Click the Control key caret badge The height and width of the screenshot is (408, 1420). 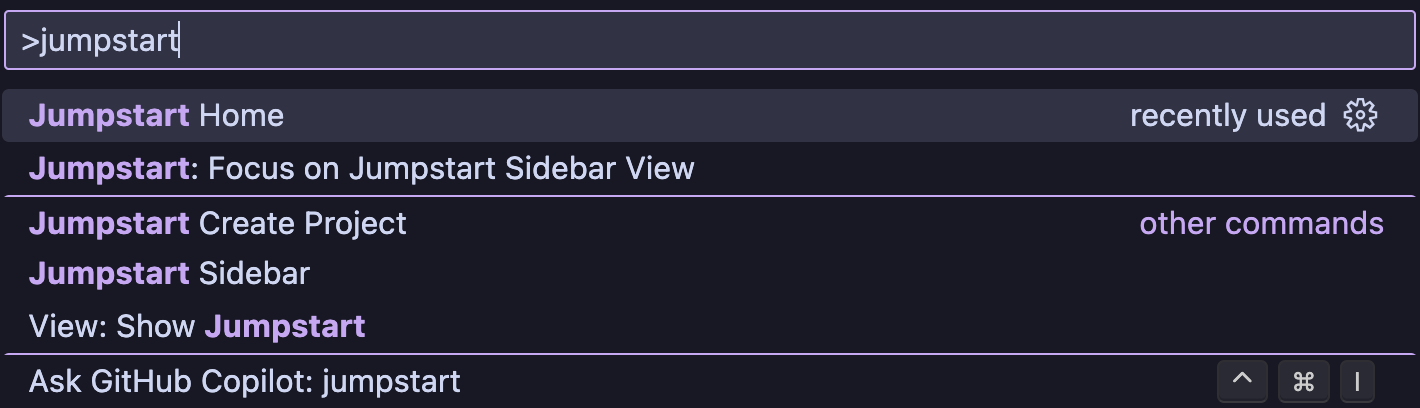pos(1242,381)
